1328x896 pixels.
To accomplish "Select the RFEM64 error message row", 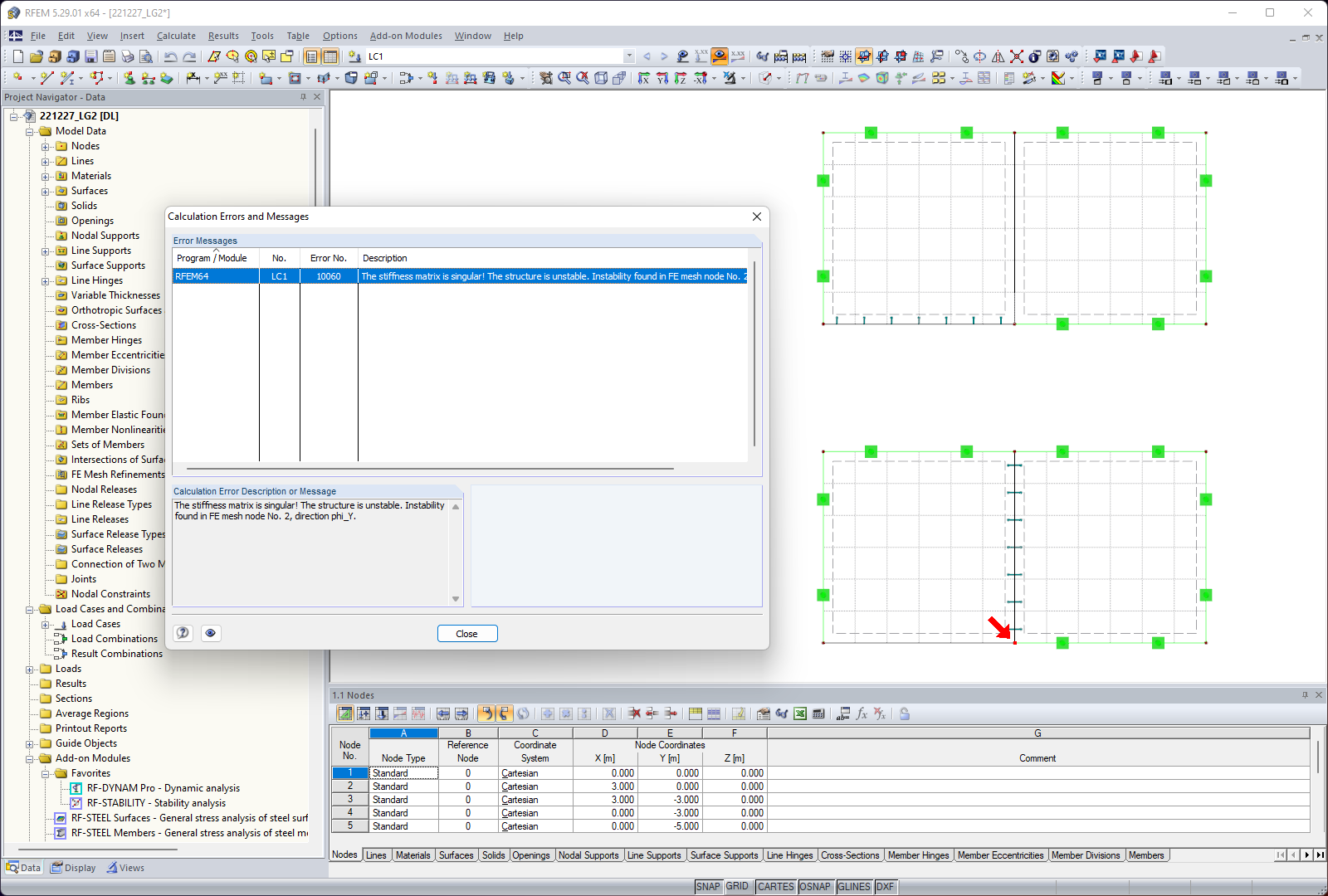I will coord(460,276).
